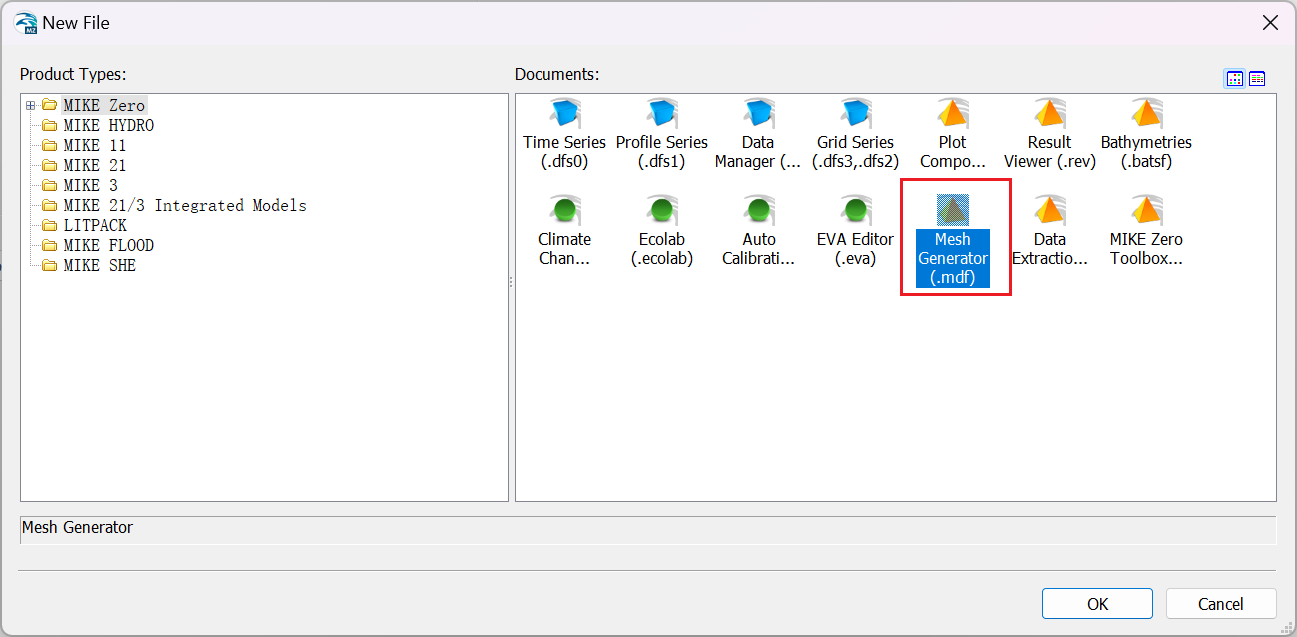
Task: Select MIKE 3 product type
Action: [x=90, y=185]
